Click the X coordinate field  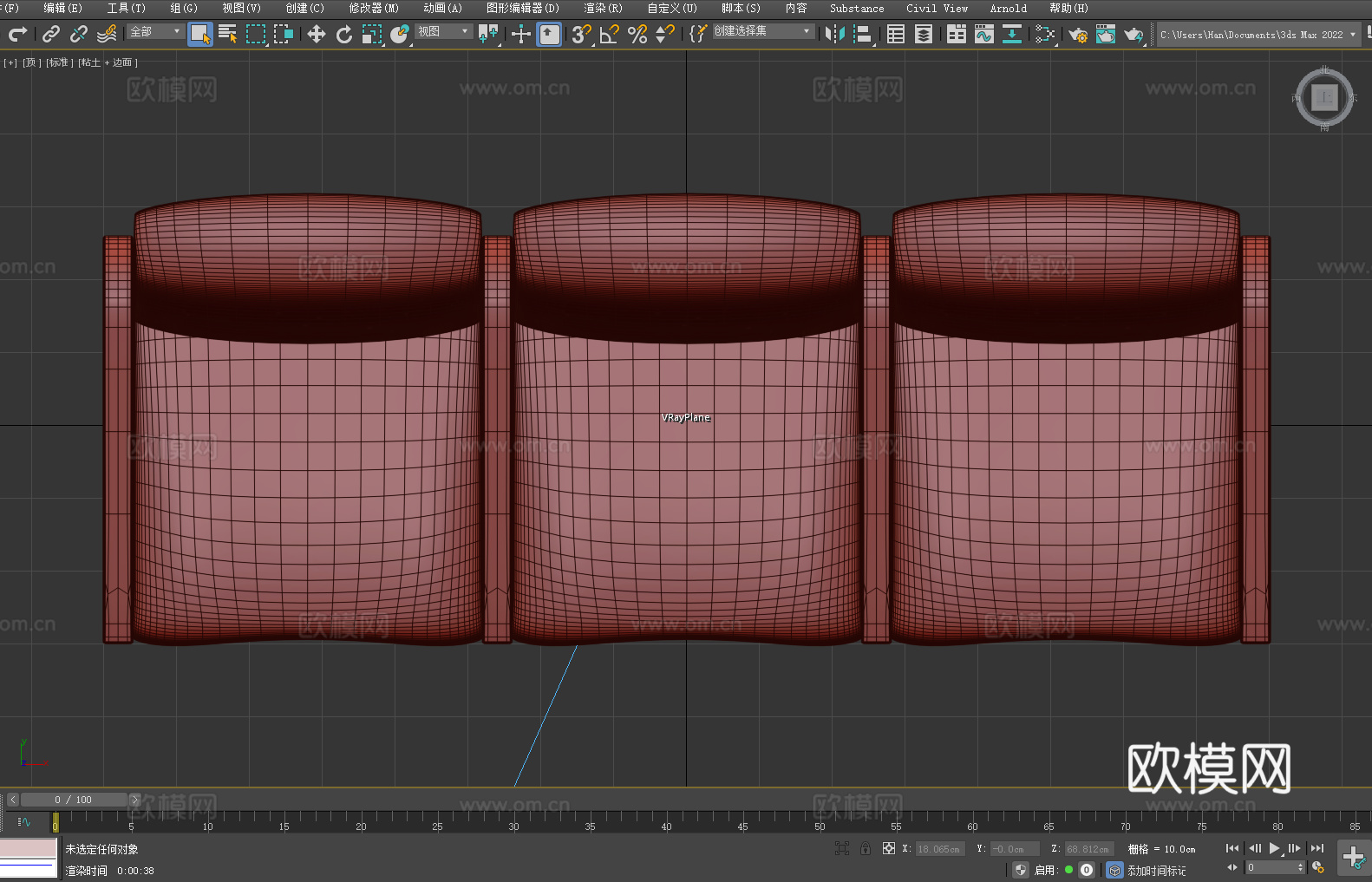940,849
